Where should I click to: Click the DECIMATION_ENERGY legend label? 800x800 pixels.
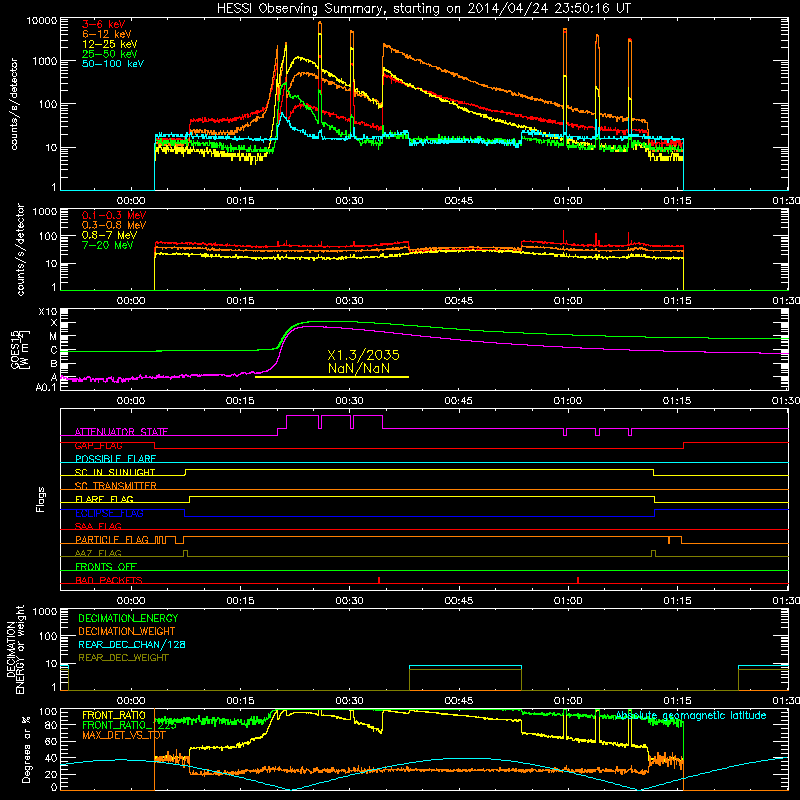point(128,618)
